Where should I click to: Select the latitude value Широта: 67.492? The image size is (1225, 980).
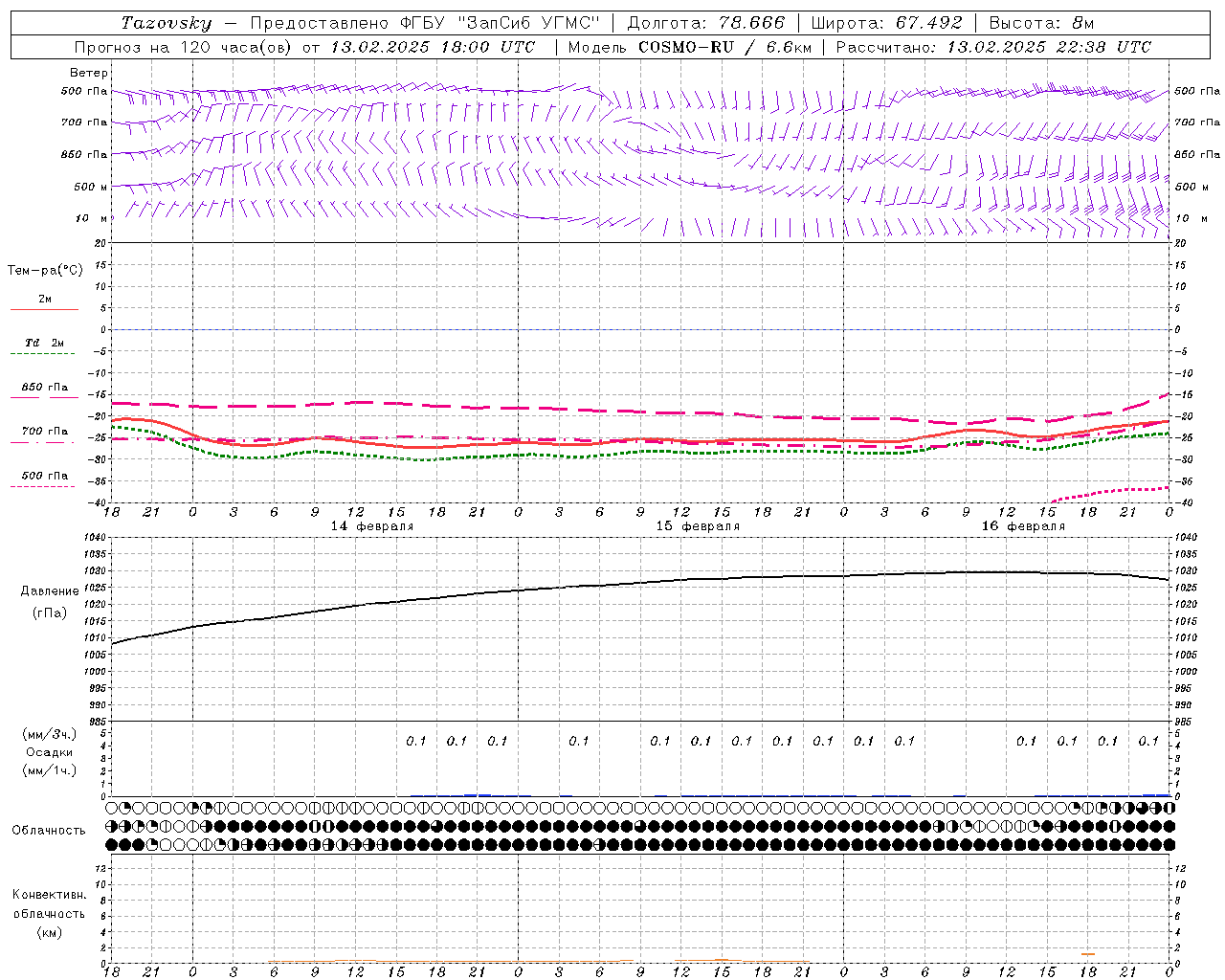pos(886,23)
